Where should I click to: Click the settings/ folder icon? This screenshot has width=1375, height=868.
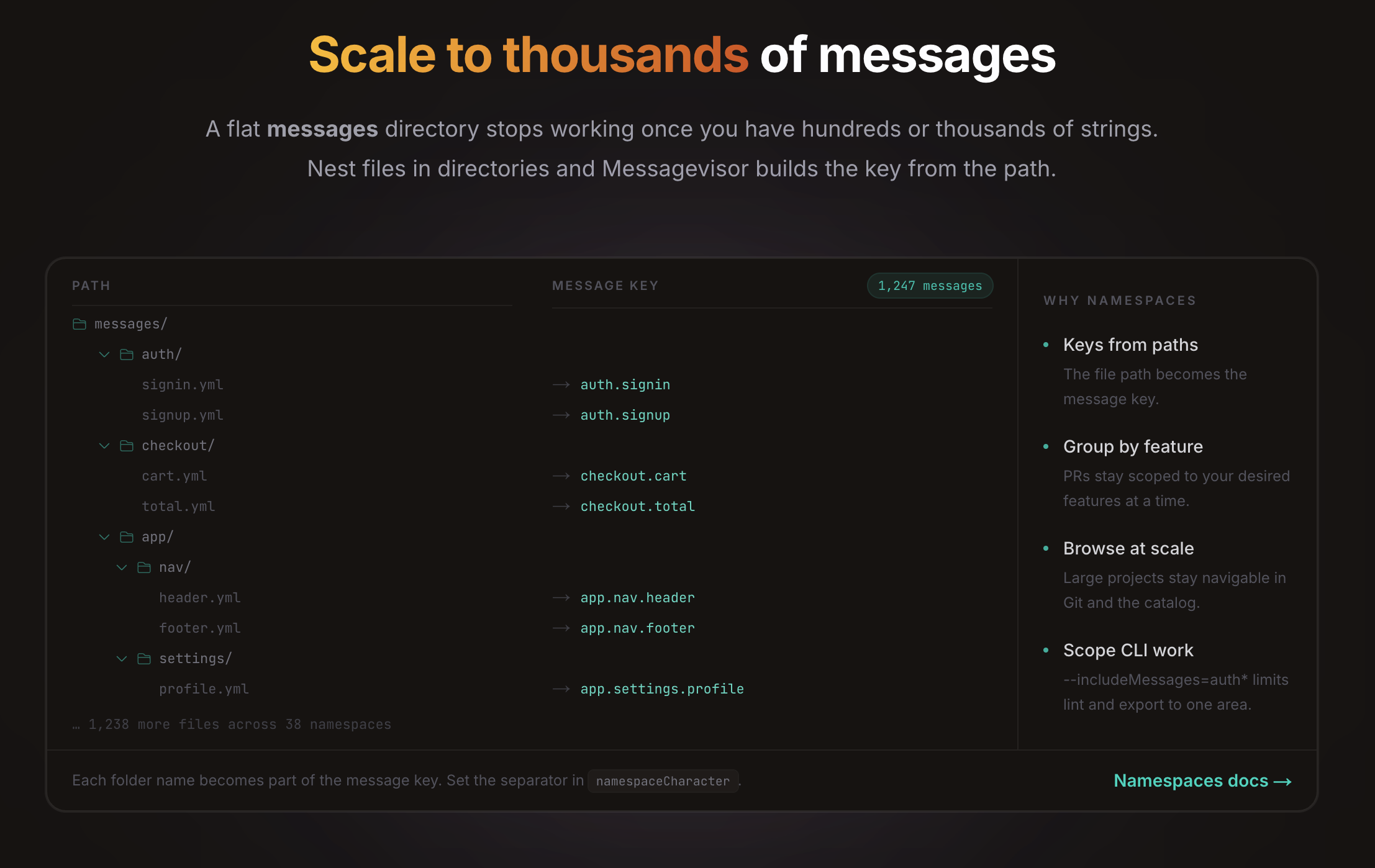(x=144, y=659)
